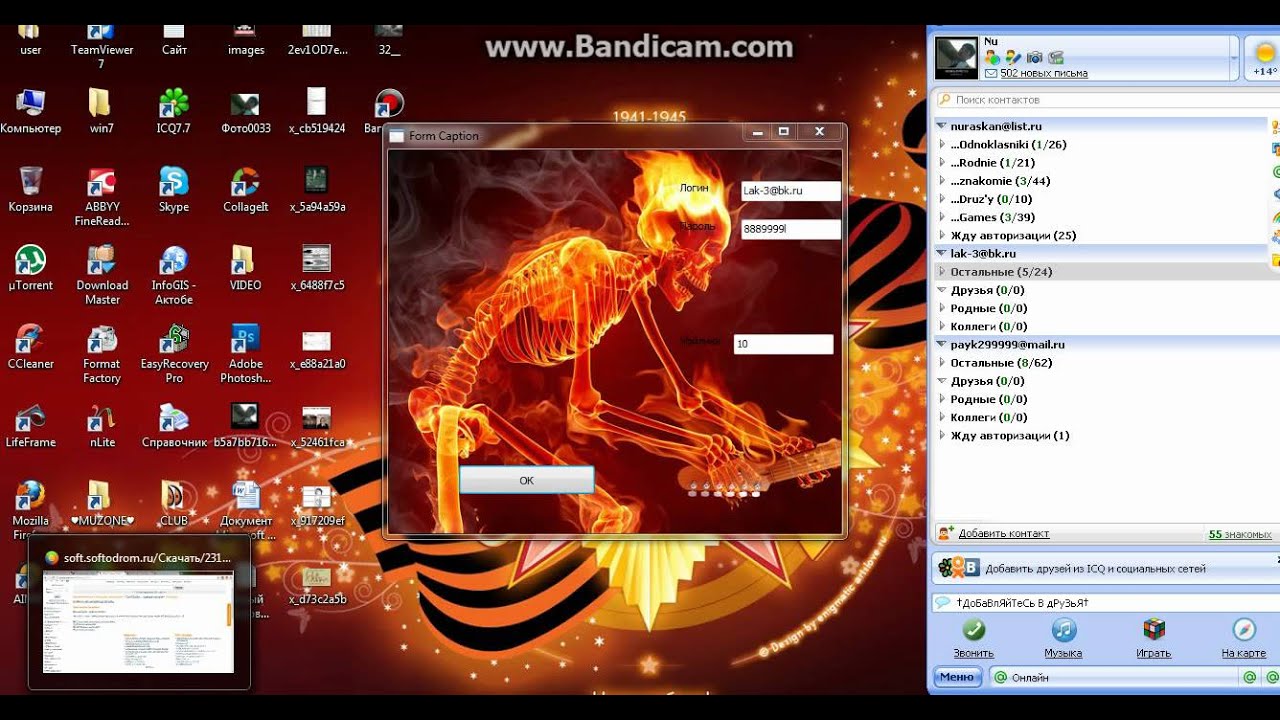Screen dimensions: 1280x720
Task: Click the +14° weather widget
Action: point(1264,59)
